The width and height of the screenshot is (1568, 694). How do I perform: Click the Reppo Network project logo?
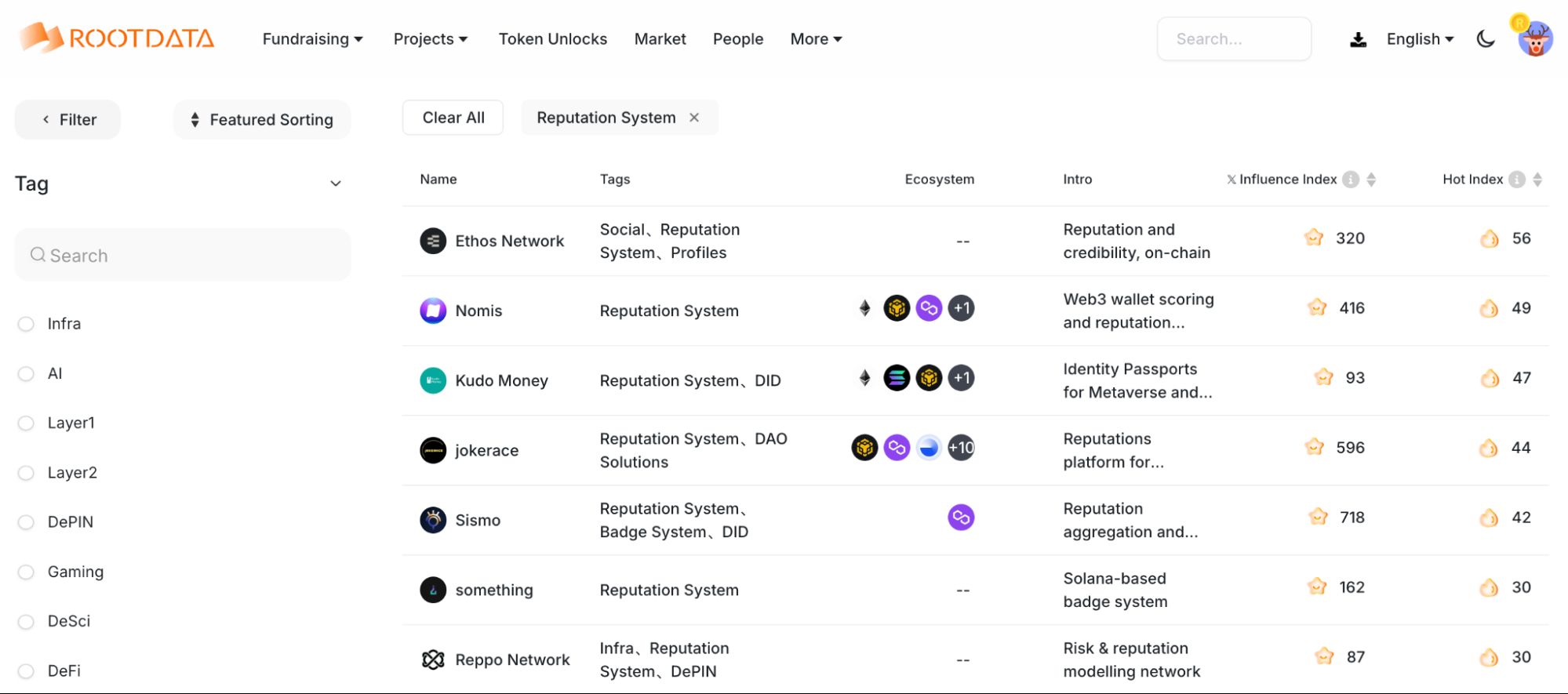click(433, 659)
